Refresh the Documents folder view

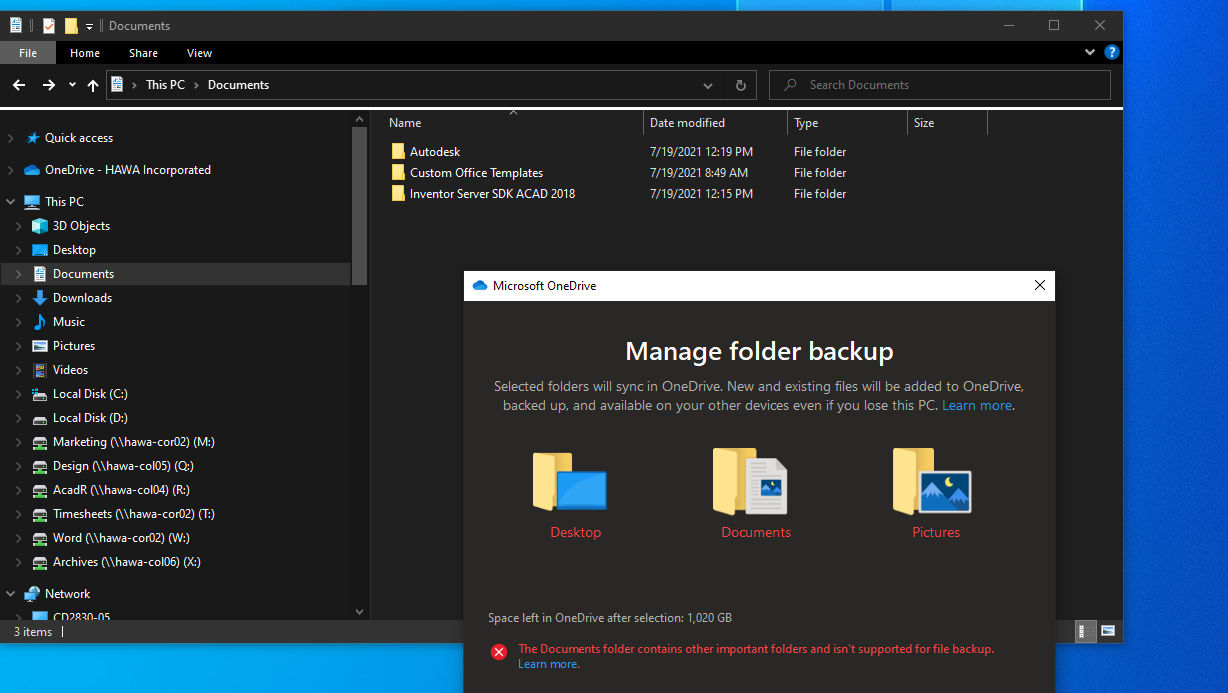click(x=741, y=85)
